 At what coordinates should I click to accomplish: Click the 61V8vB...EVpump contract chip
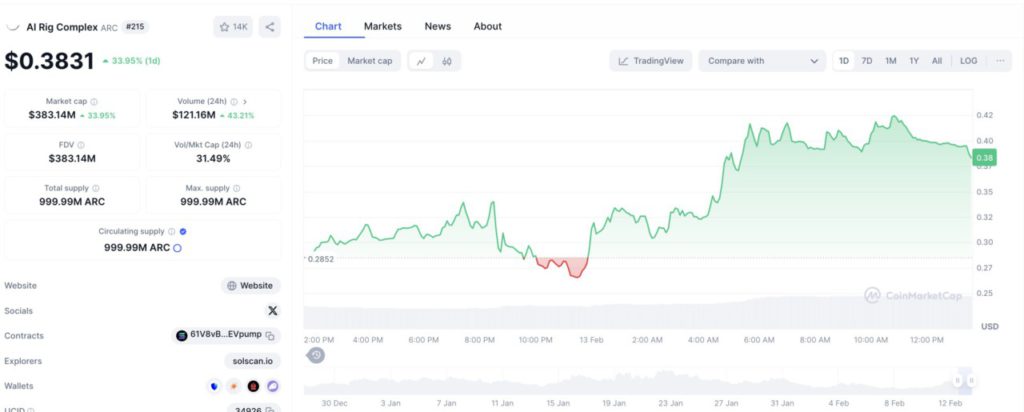(x=226, y=335)
